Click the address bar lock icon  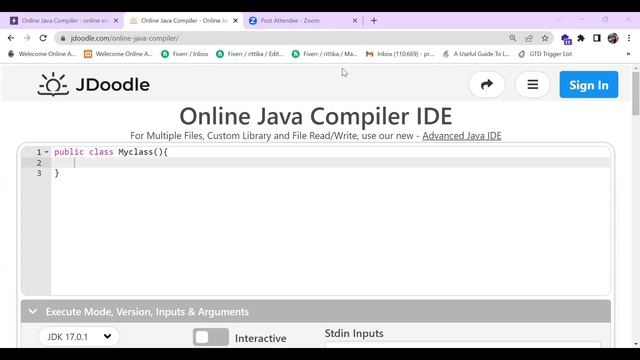coord(62,38)
